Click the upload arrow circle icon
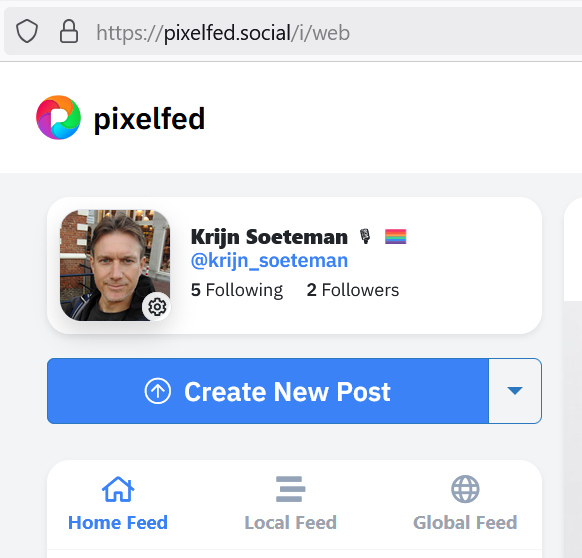The width and height of the screenshot is (582, 558). click(158, 391)
